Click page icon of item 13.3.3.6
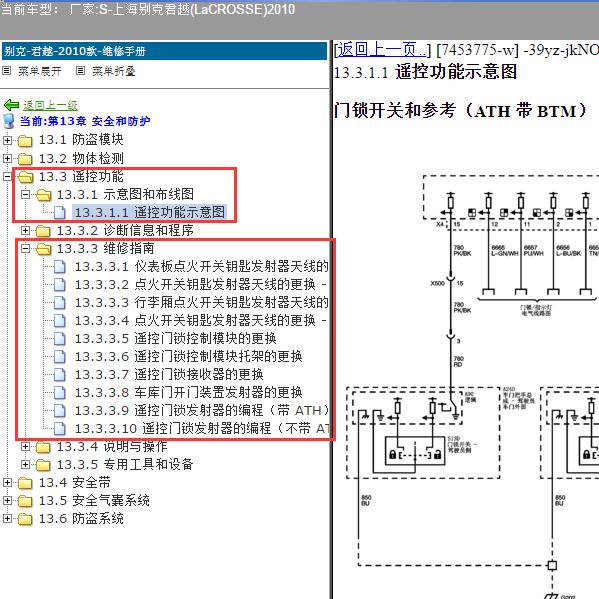The image size is (599, 599). (x=60, y=356)
